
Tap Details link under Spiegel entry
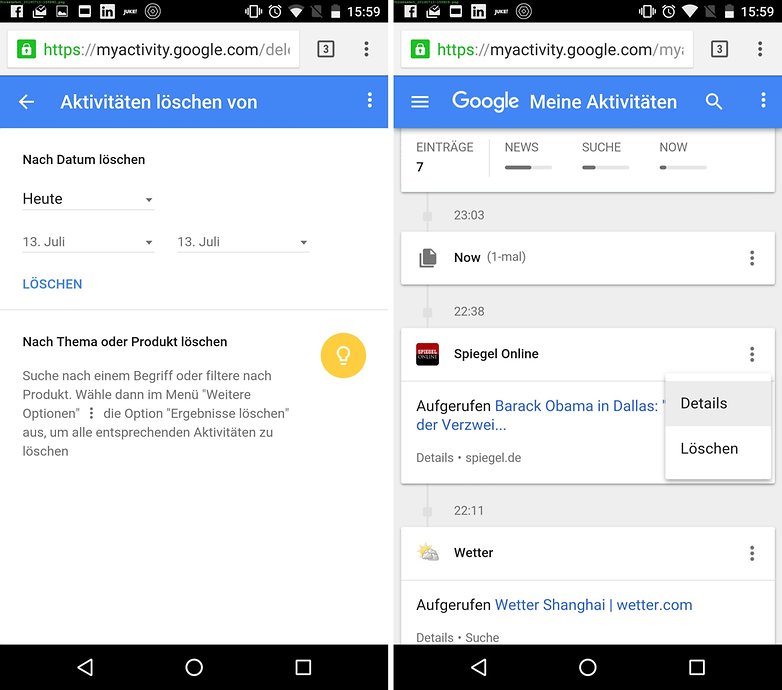coord(434,458)
